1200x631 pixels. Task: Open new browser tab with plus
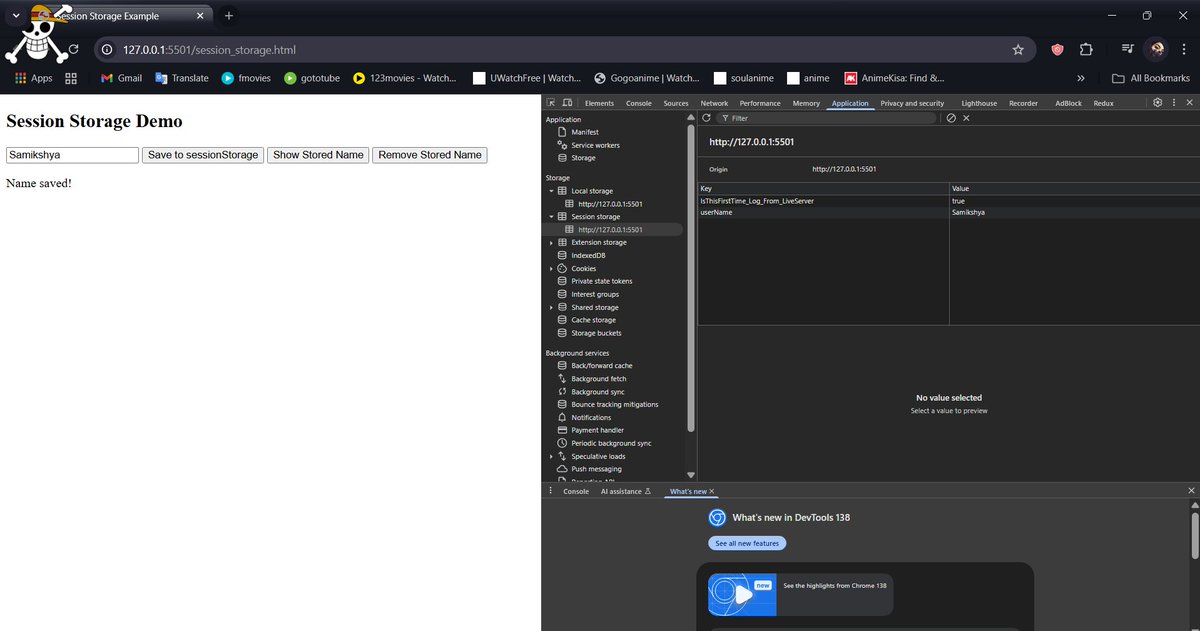pyautogui.click(x=229, y=16)
